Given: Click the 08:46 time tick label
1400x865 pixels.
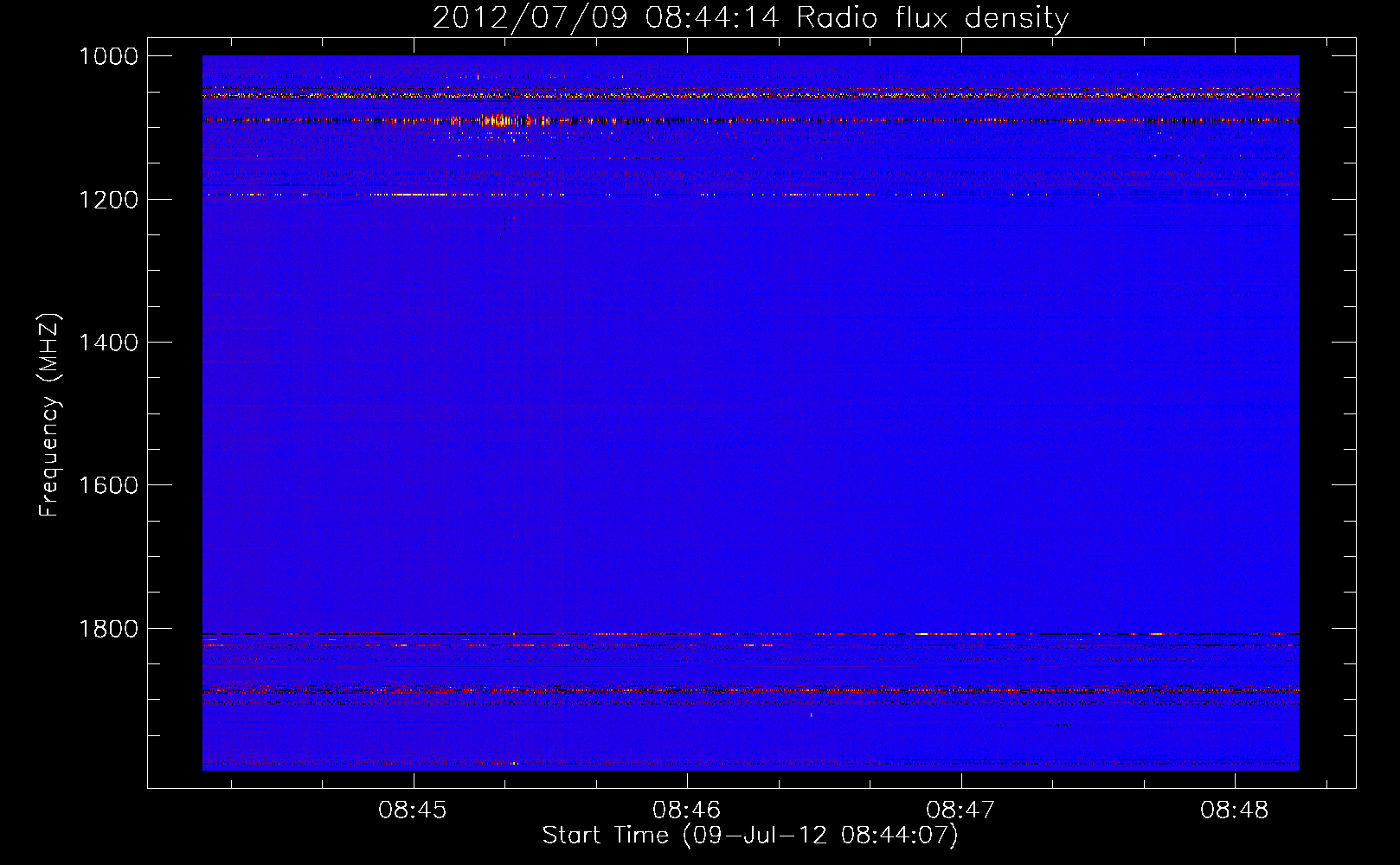Looking at the screenshot, I should pyautogui.click(x=686, y=811).
